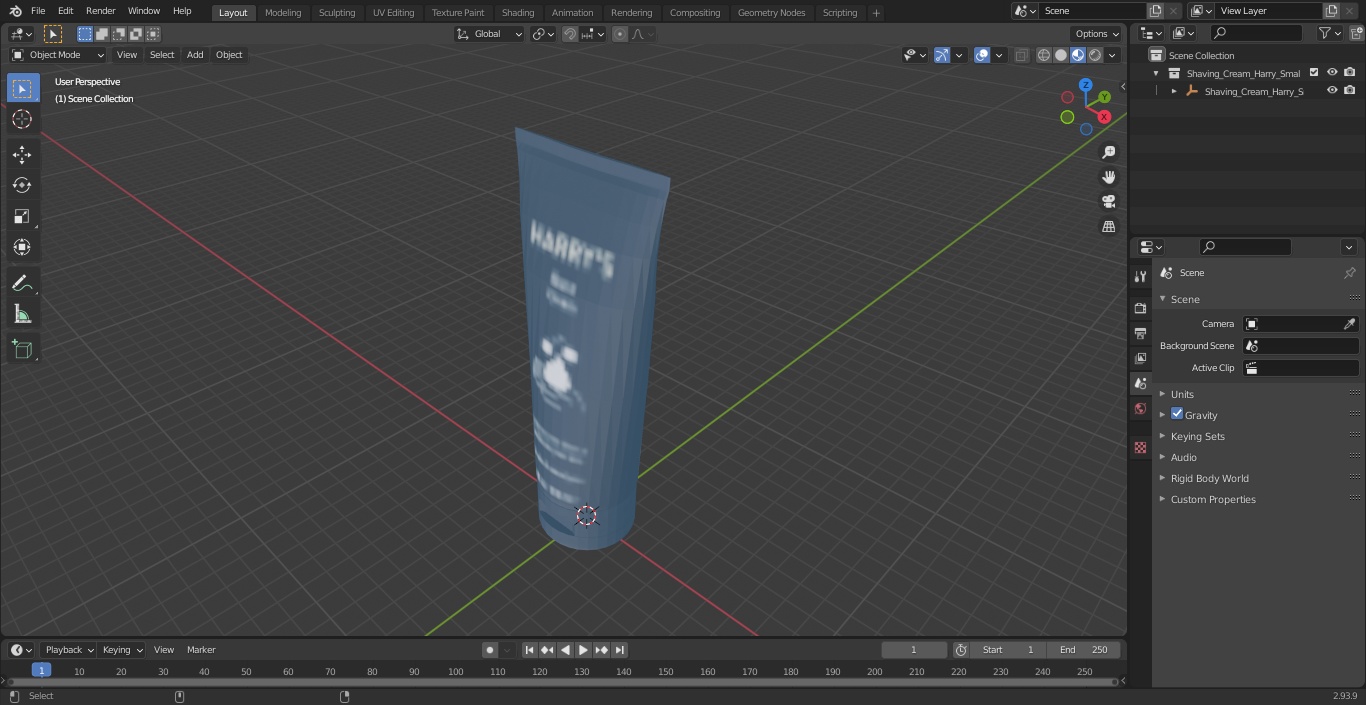The image size is (1366, 705).
Task: Click the outliner search field
Action: 1256,33
